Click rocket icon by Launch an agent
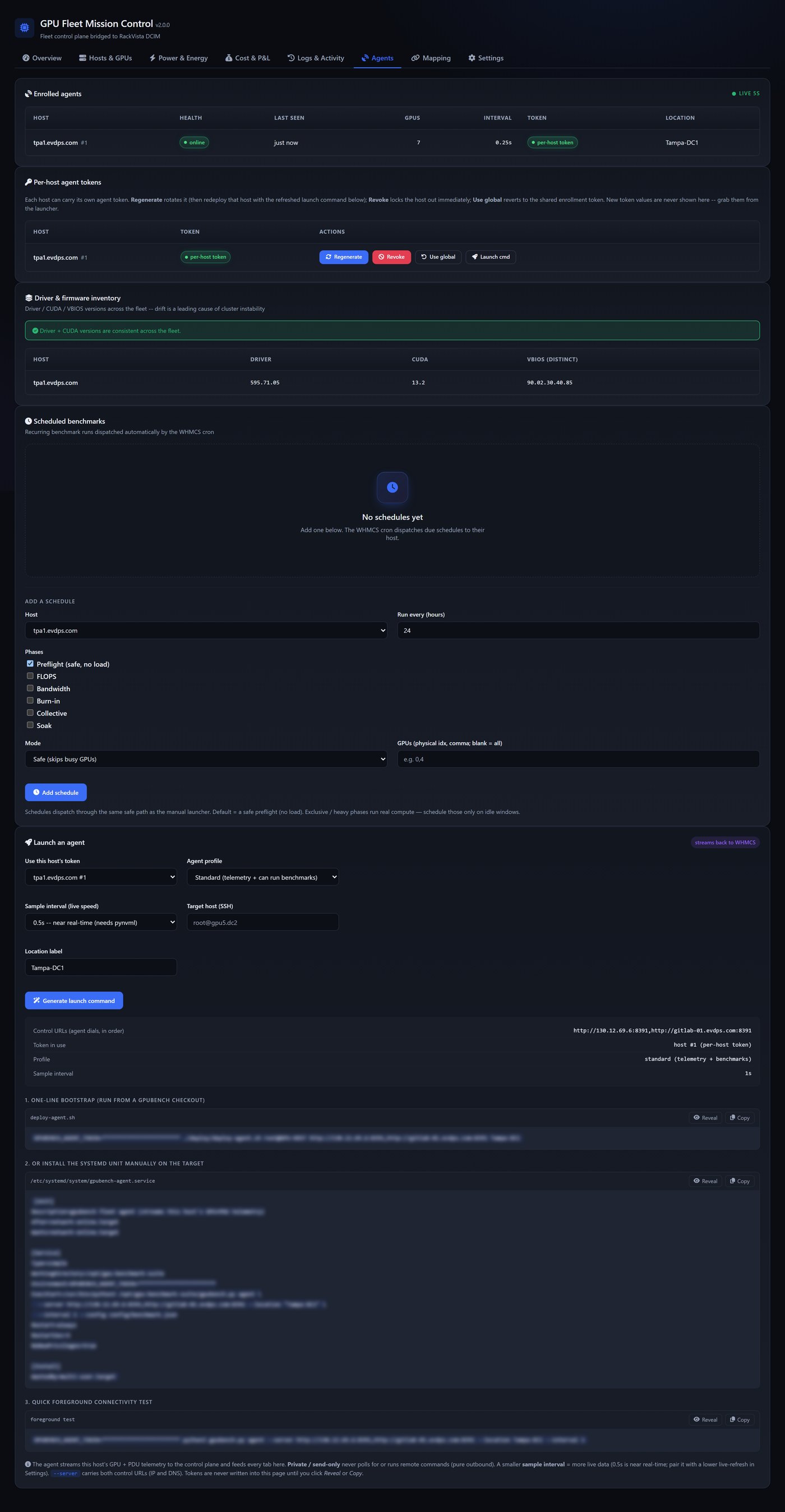The image size is (785, 1512). tap(28, 842)
